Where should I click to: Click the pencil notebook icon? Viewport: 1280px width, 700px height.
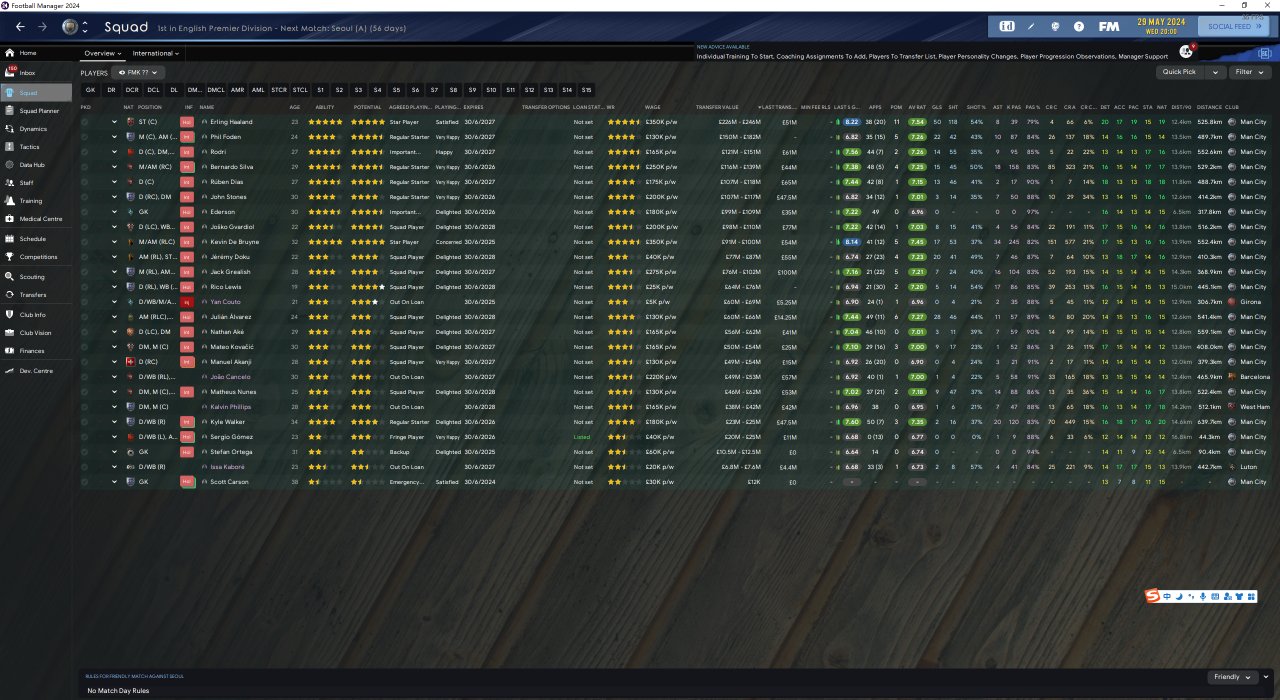click(x=1031, y=26)
